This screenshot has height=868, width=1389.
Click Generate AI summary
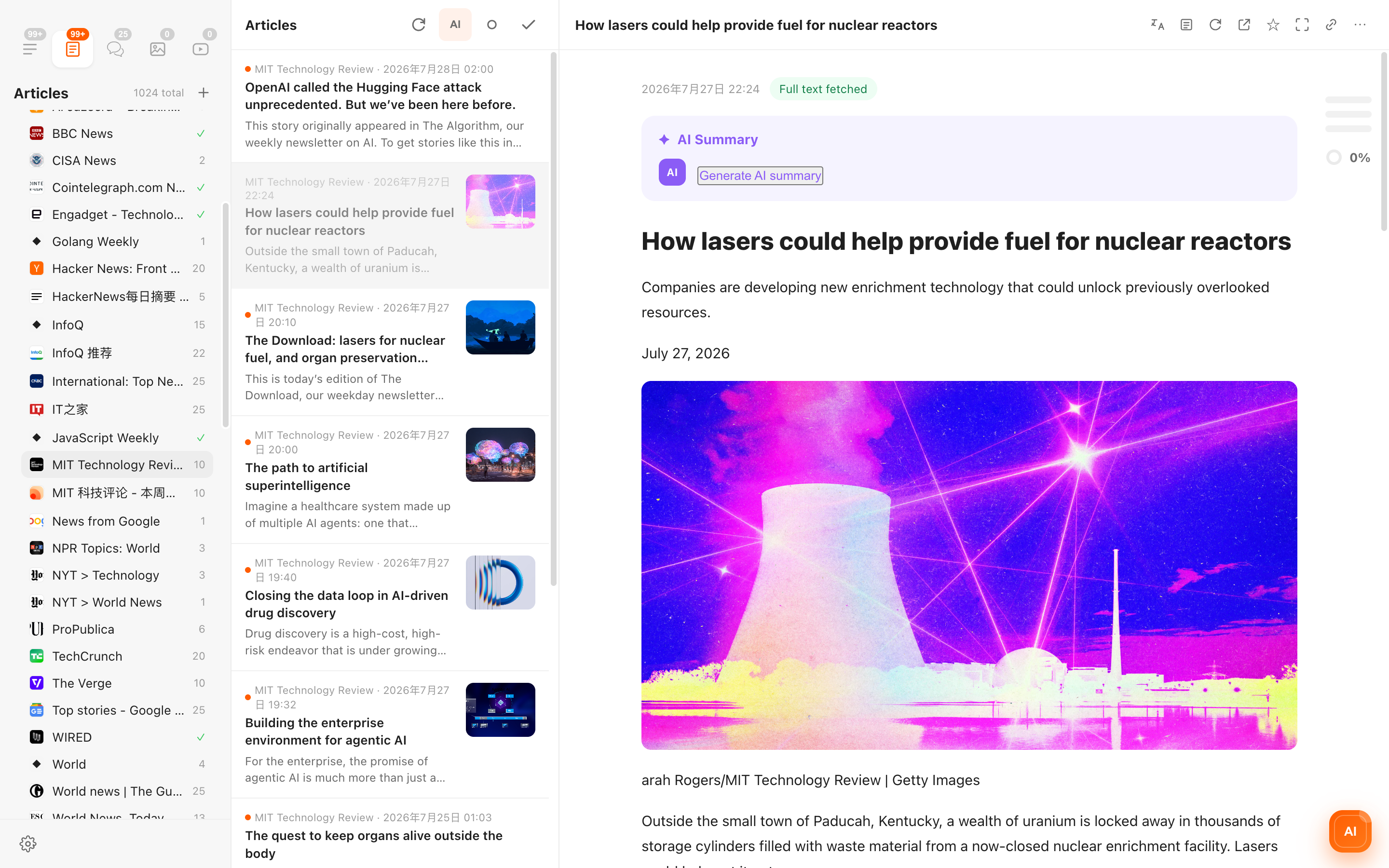click(x=760, y=176)
